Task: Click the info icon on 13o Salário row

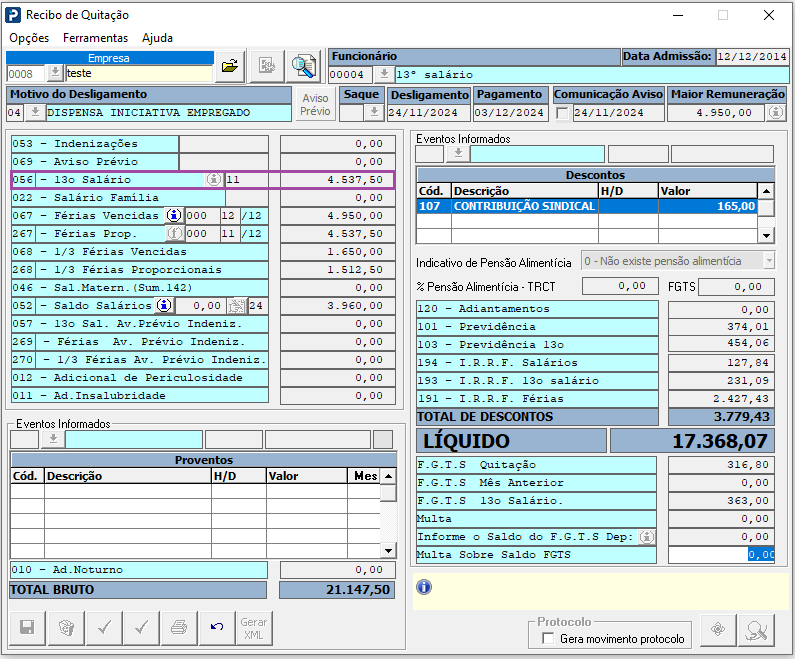Action: pos(213,179)
